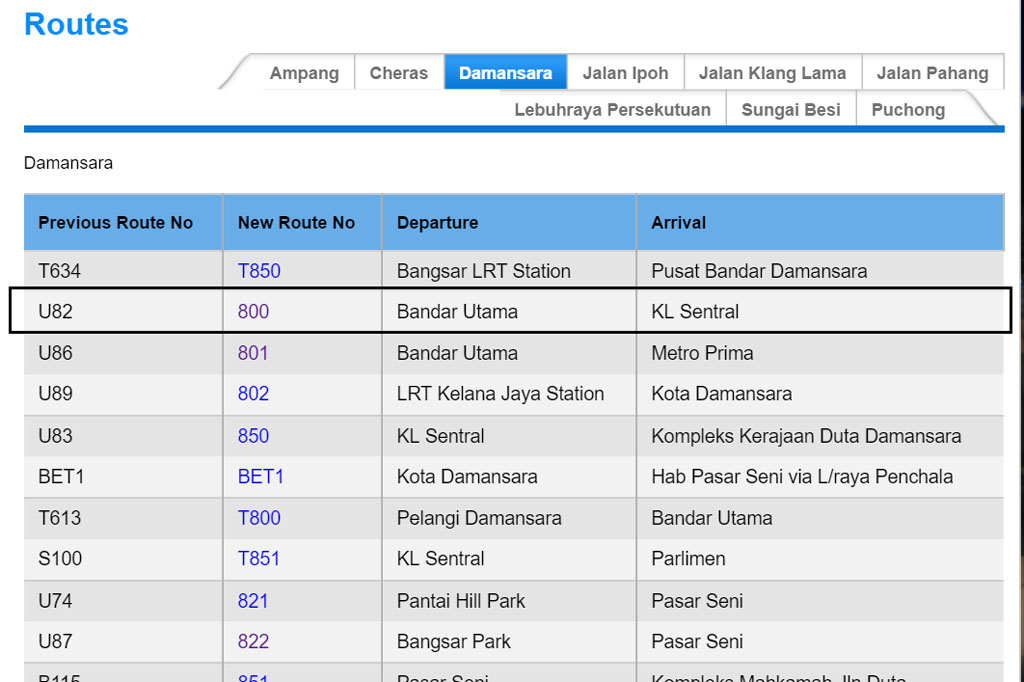Select the U86 previous route cell

123,353
